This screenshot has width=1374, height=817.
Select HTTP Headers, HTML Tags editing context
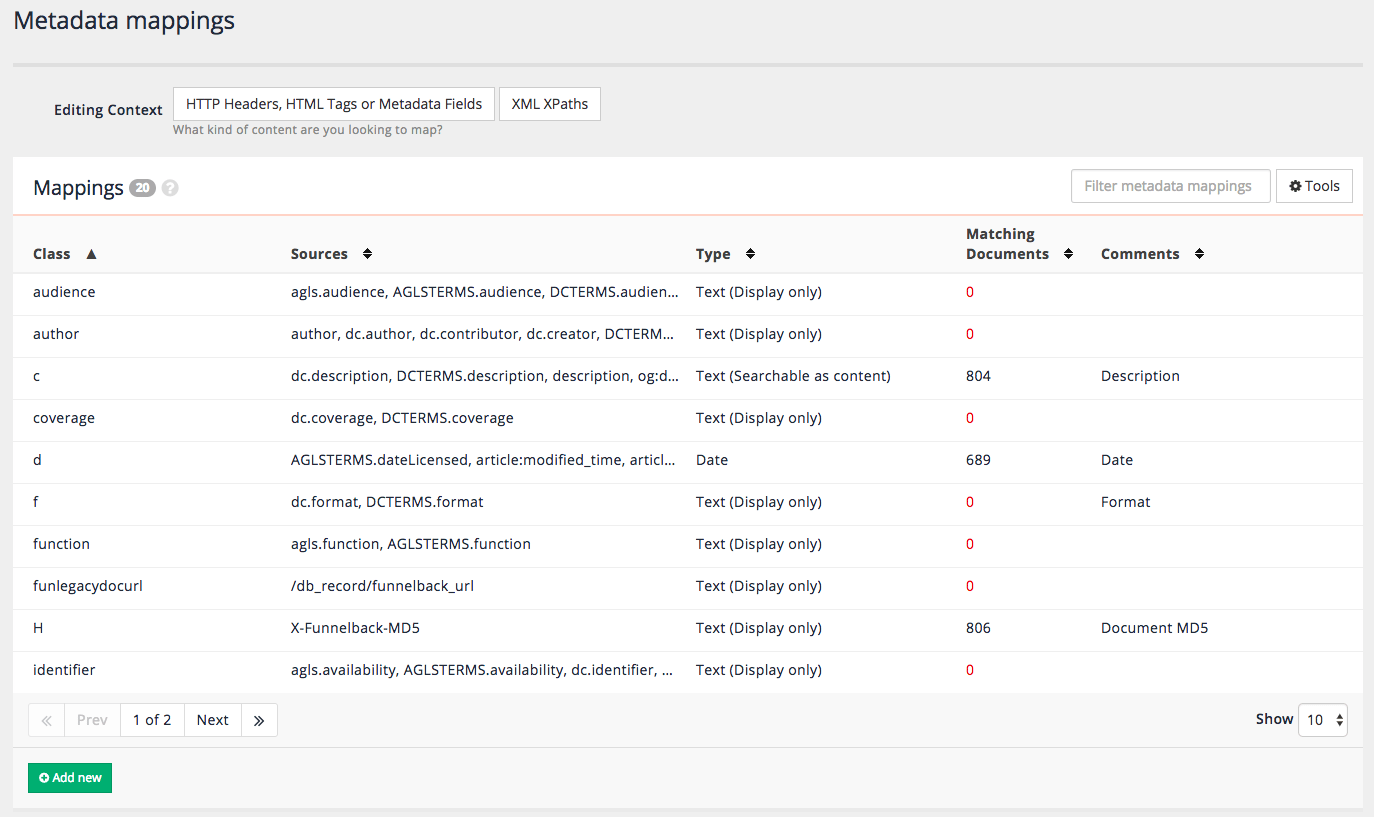tap(333, 103)
